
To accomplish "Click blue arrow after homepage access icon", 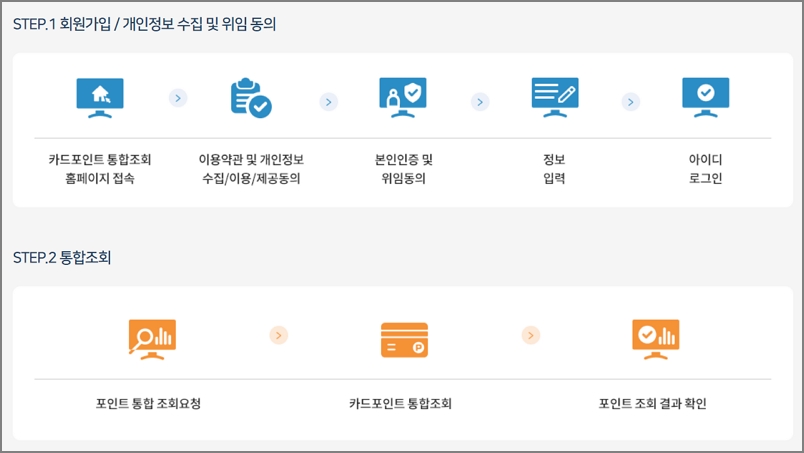I will (178, 98).
